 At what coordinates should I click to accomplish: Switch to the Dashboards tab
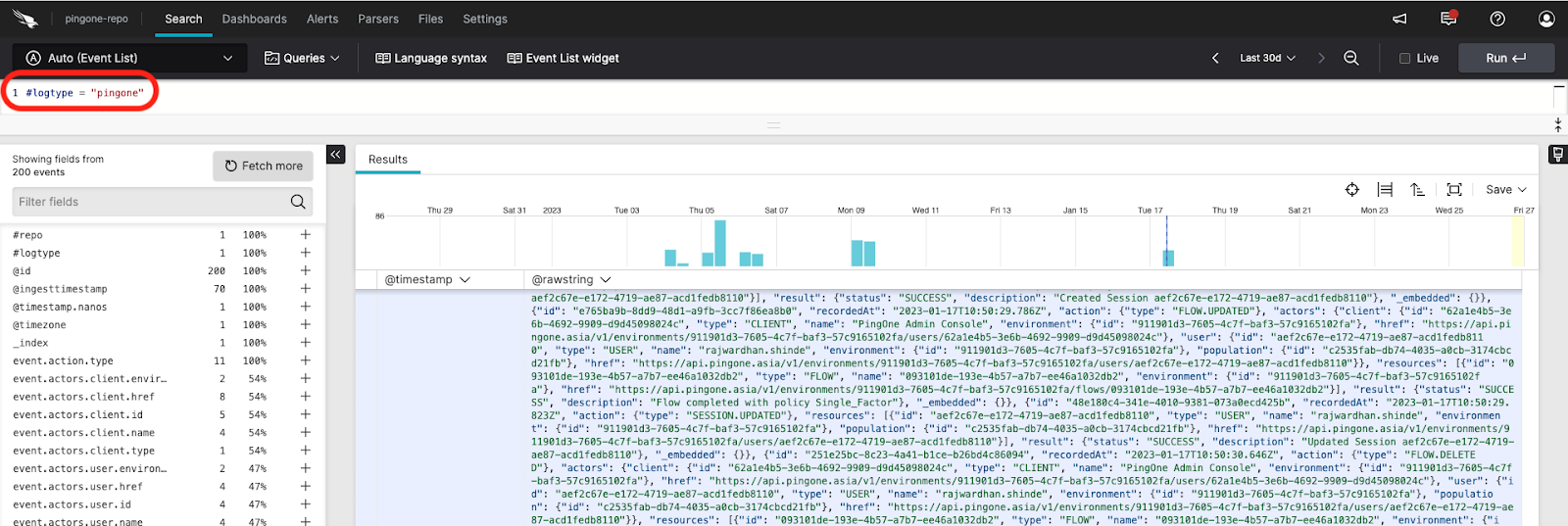point(254,19)
